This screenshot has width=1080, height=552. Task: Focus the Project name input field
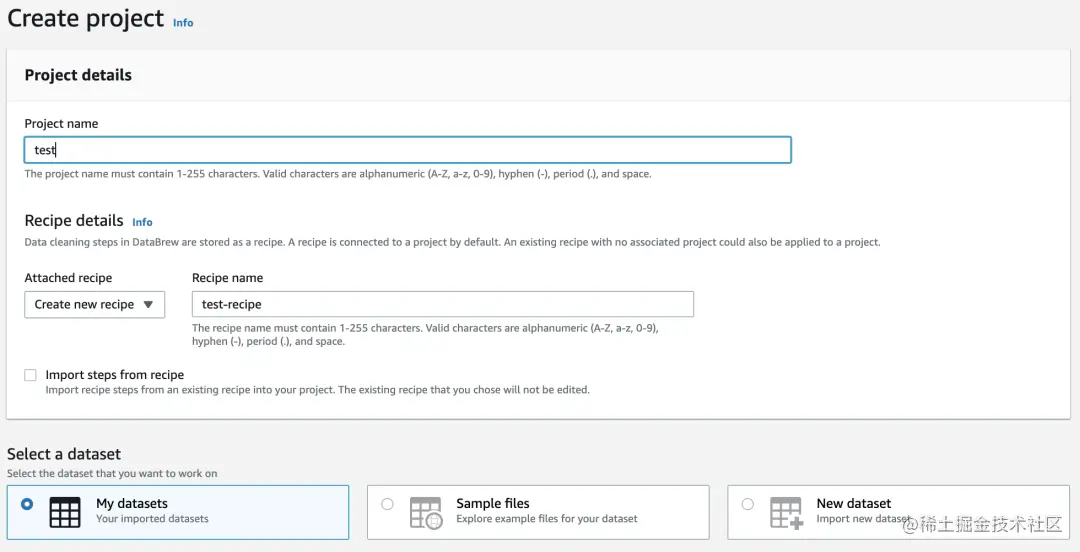coord(408,150)
